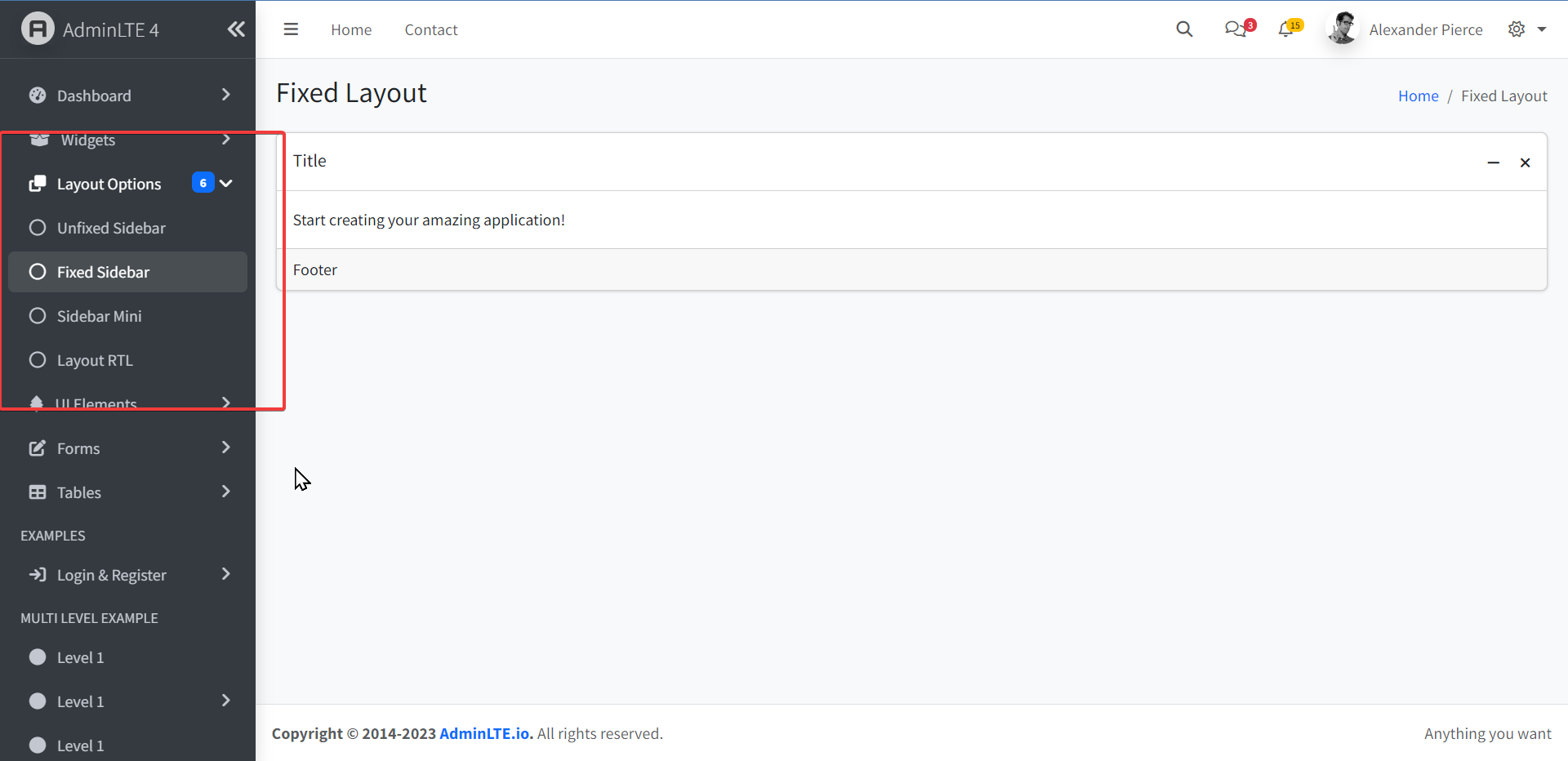The height and width of the screenshot is (761, 1568).
Task: Open the search icon in the navbar
Action: (x=1184, y=29)
